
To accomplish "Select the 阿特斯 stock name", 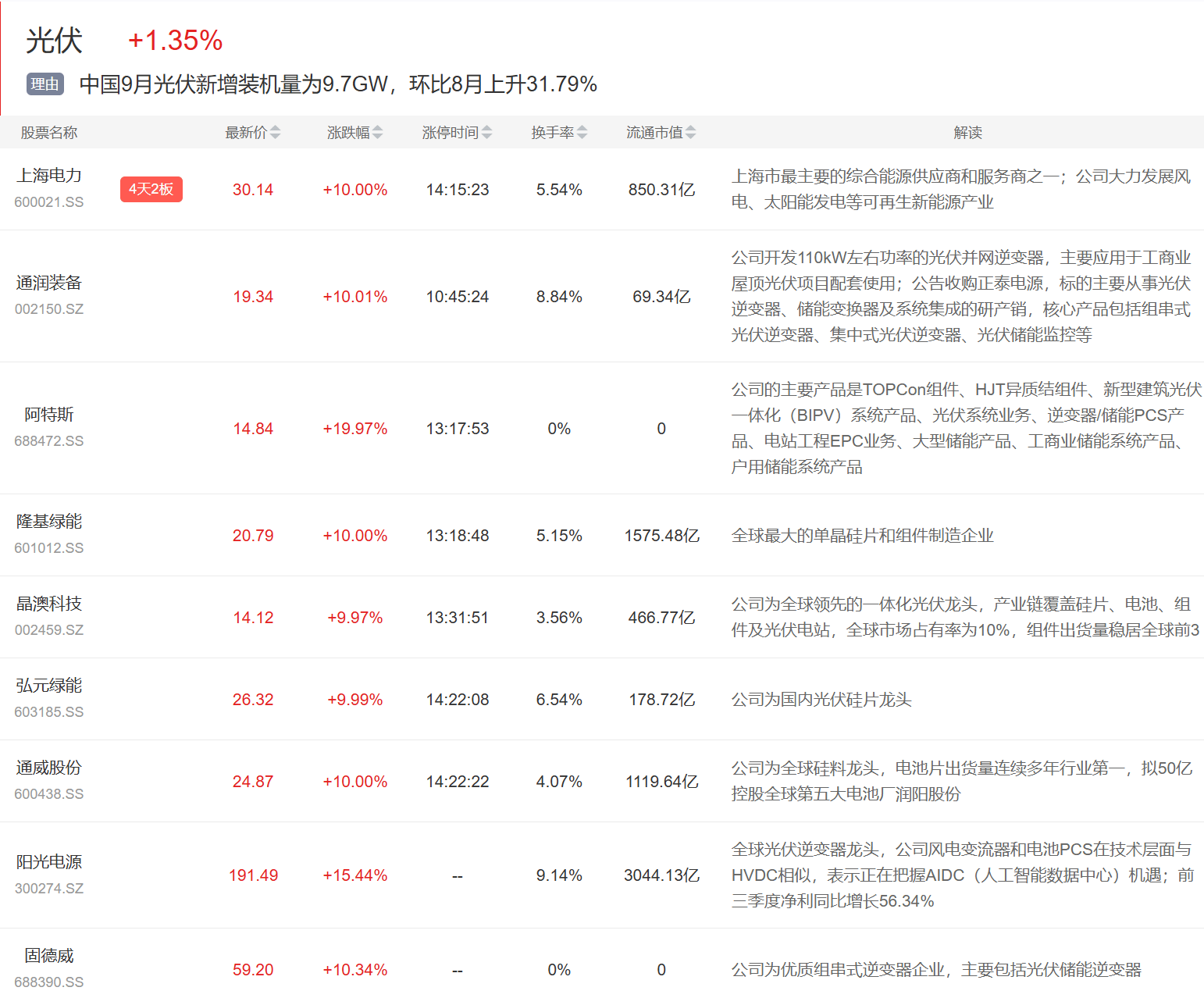I will [49, 415].
